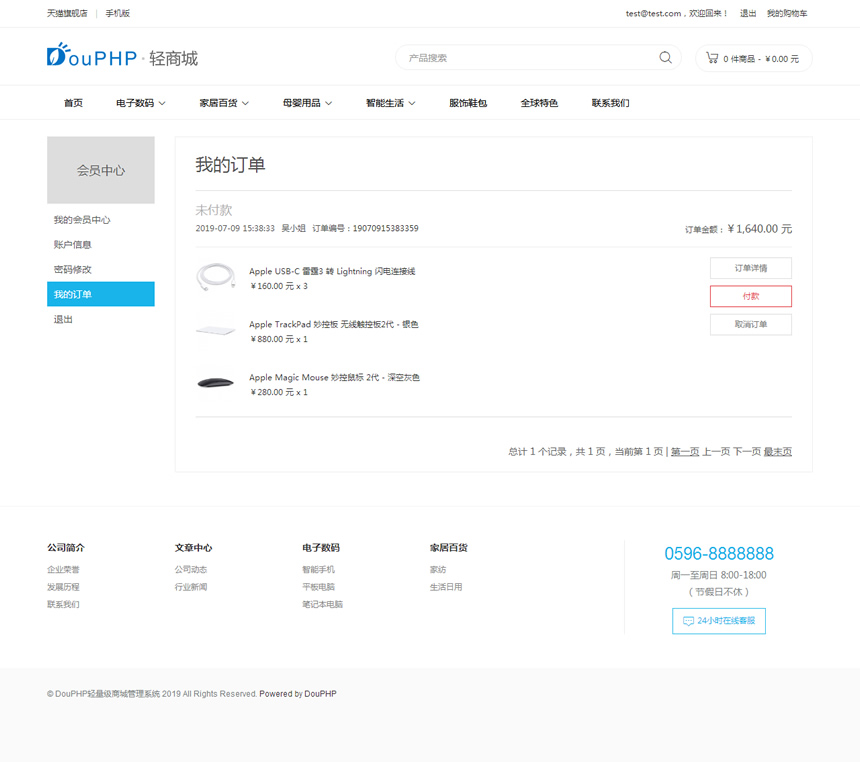Open footer 行业新闻 link

[x=191, y=587]
